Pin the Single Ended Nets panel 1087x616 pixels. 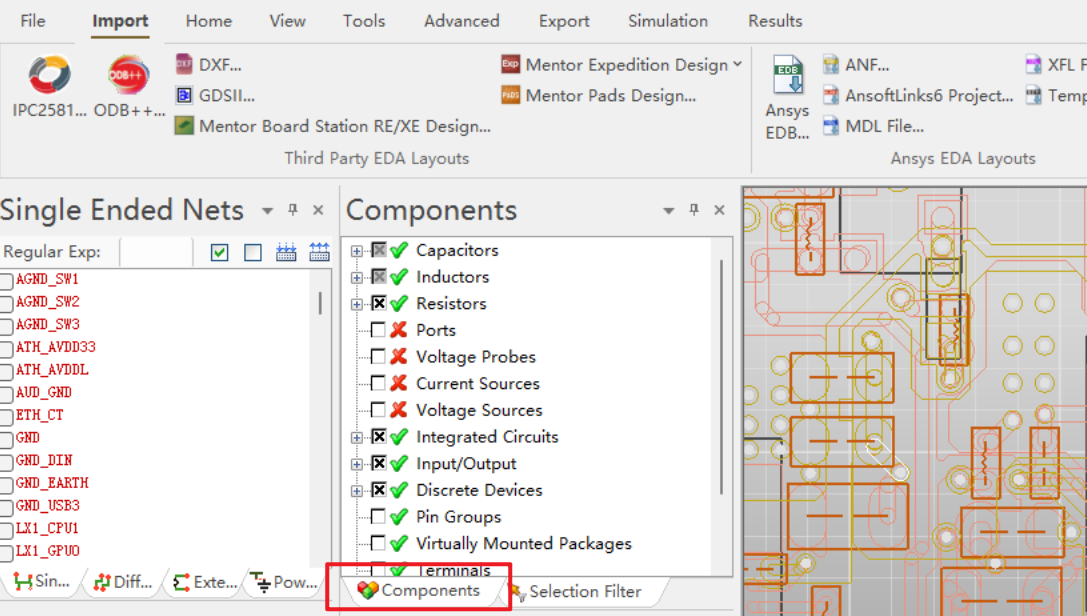[x=293, y=209]
